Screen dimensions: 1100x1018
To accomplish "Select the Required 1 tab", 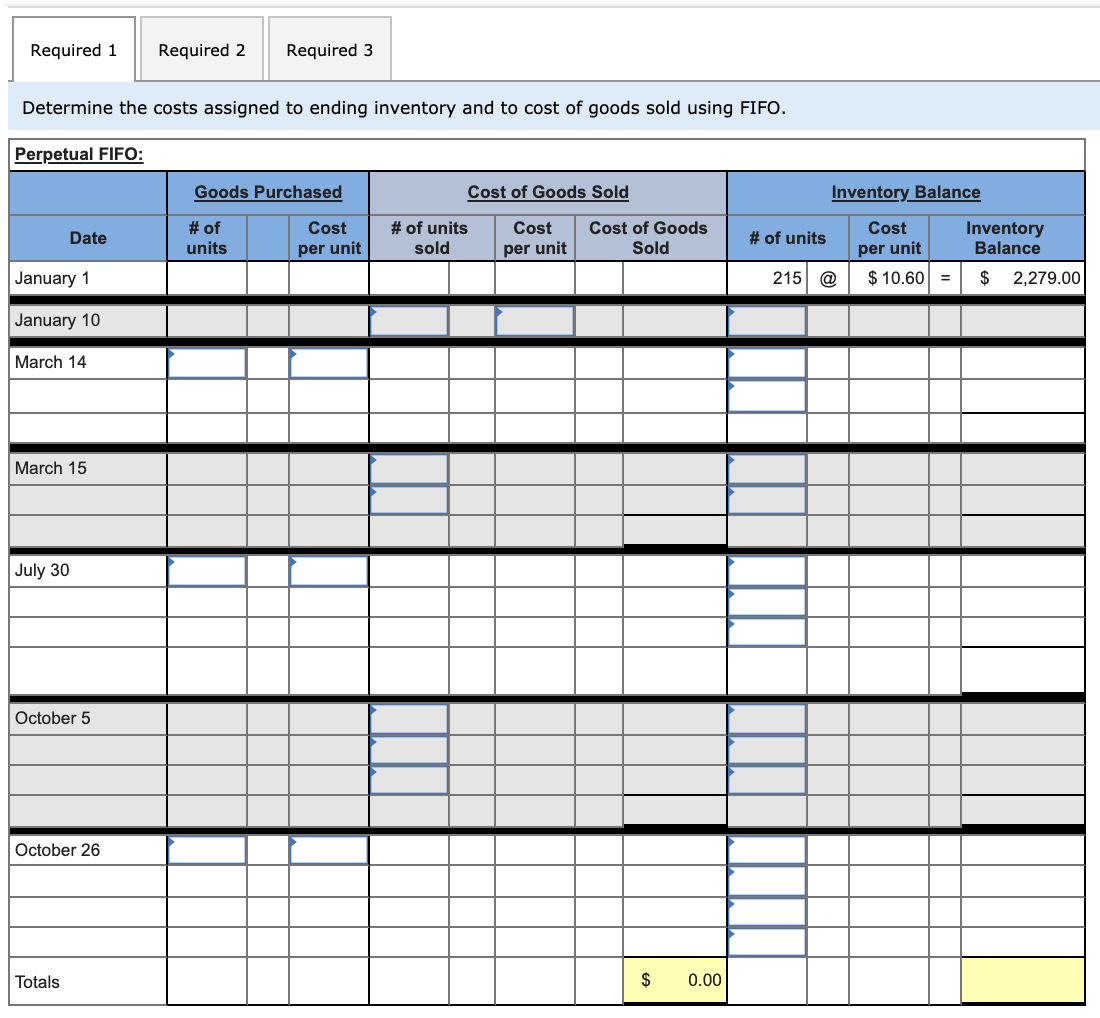I will (x=72, y=48).
